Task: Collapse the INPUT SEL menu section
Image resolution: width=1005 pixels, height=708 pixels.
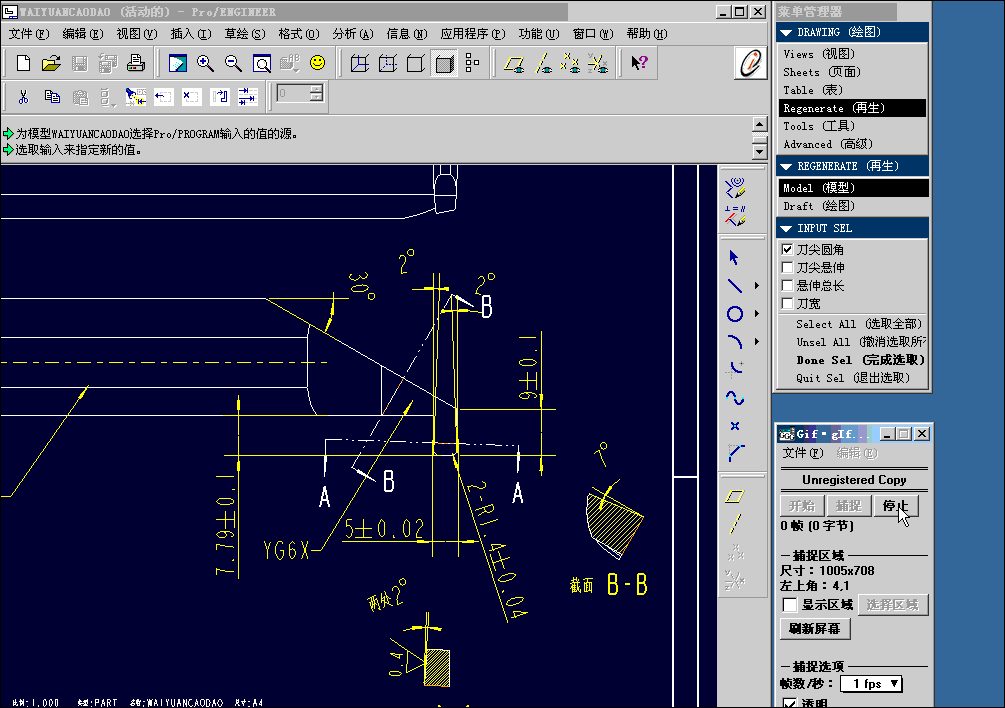Action: coord(786,229)
